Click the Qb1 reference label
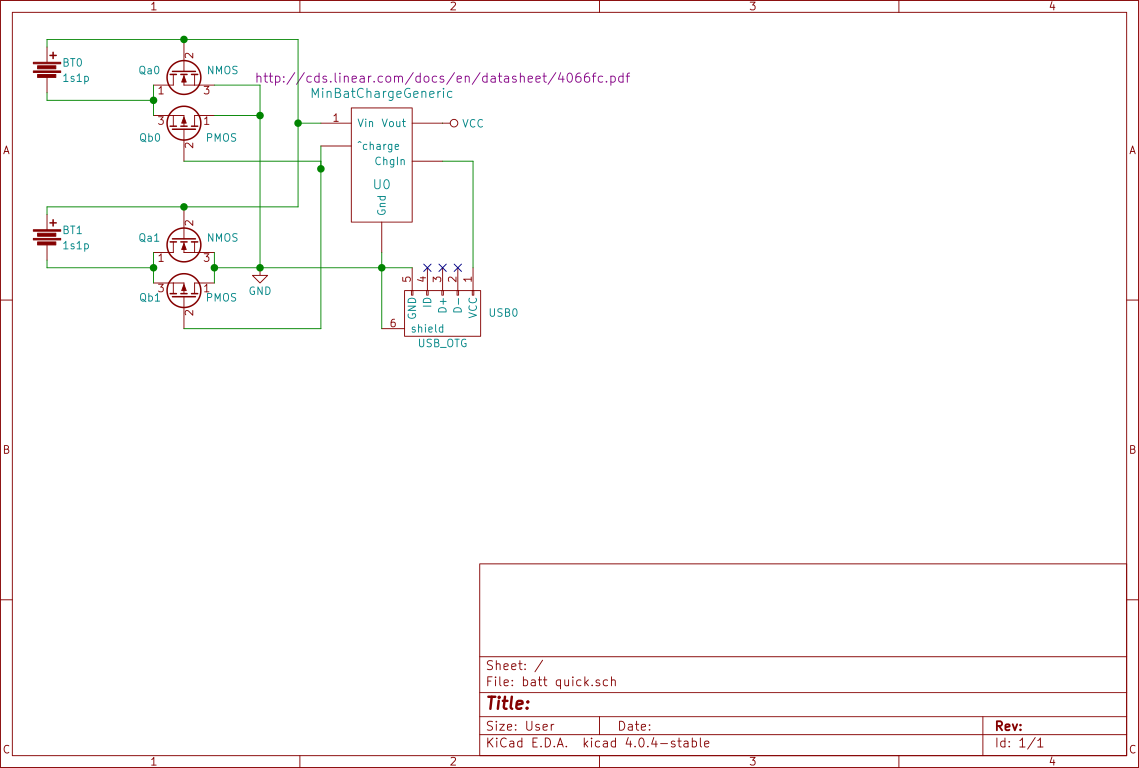This screenshot has width=1139, height=768. click(150, 297)
